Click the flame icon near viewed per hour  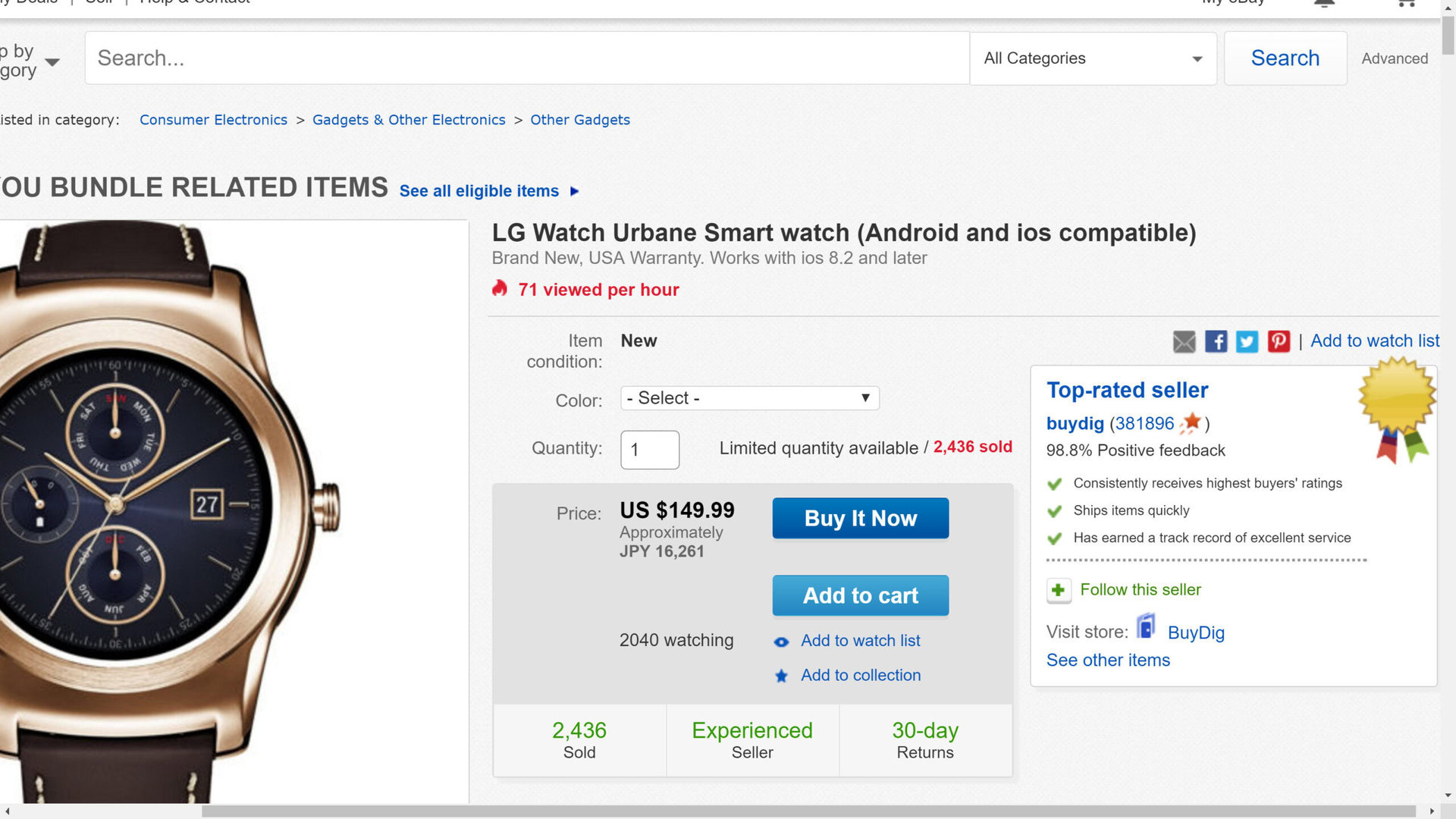[500, 288]
